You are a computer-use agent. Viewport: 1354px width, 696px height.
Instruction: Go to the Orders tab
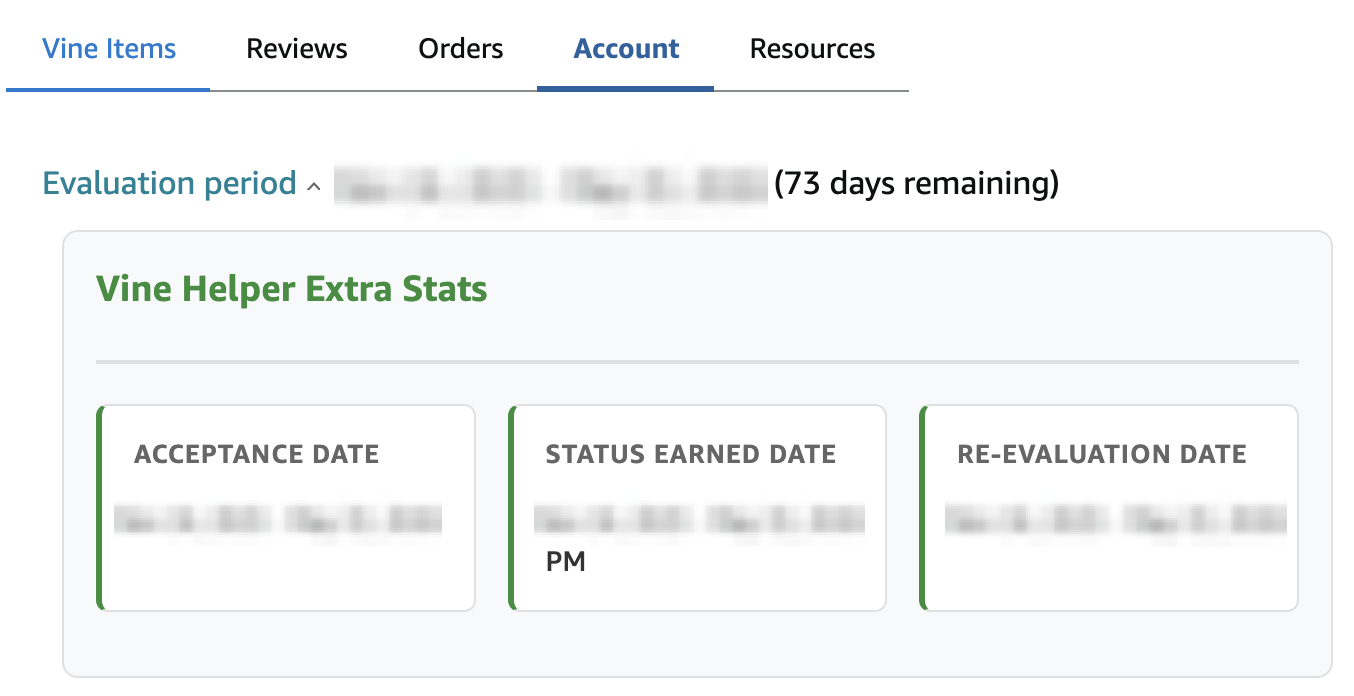click(461, 49)
